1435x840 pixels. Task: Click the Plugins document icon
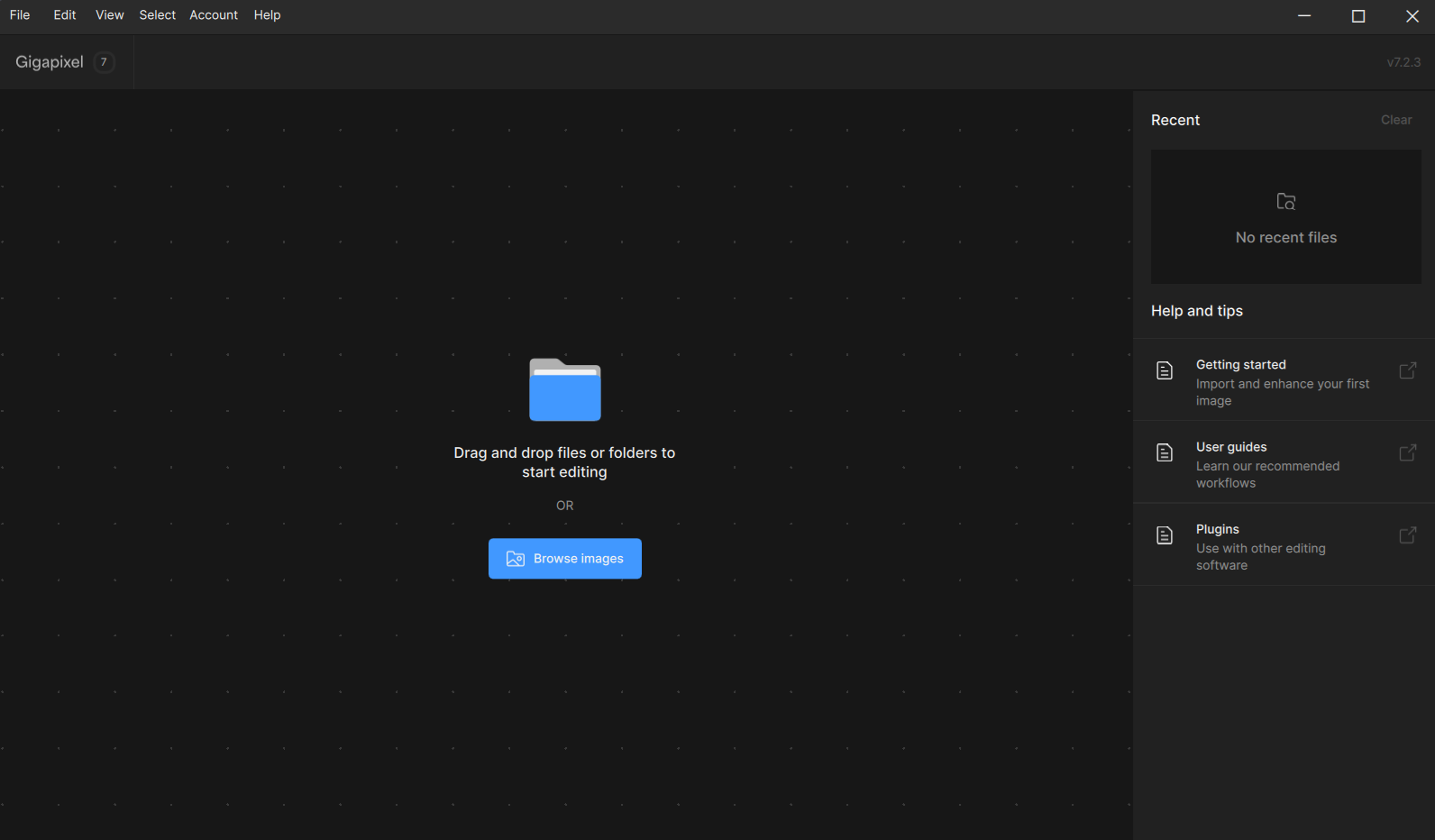1165,535
